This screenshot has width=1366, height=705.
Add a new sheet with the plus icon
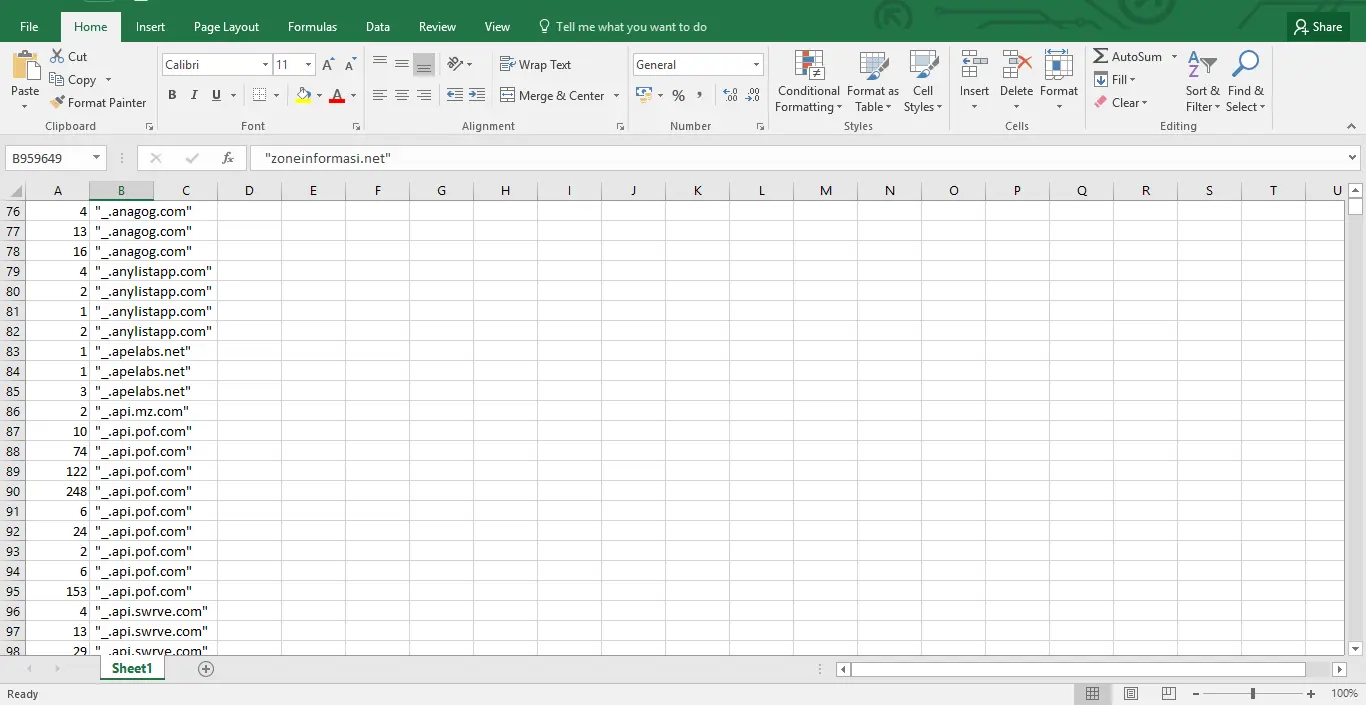(x=206, y=669)
